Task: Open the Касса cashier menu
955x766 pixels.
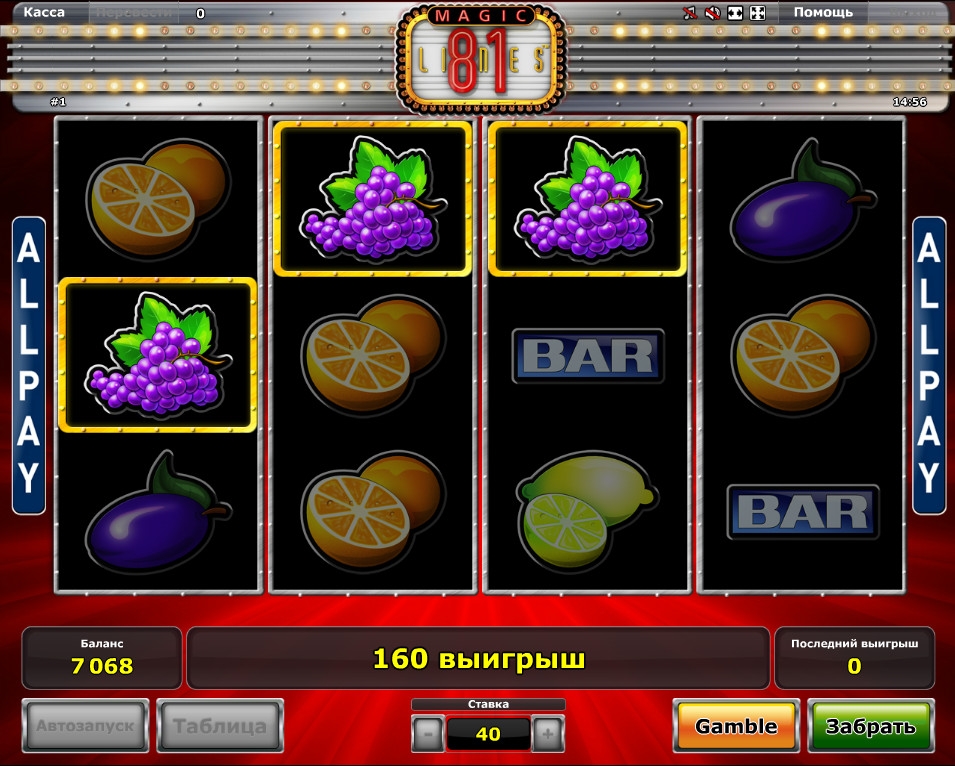Action: (44, 12)
